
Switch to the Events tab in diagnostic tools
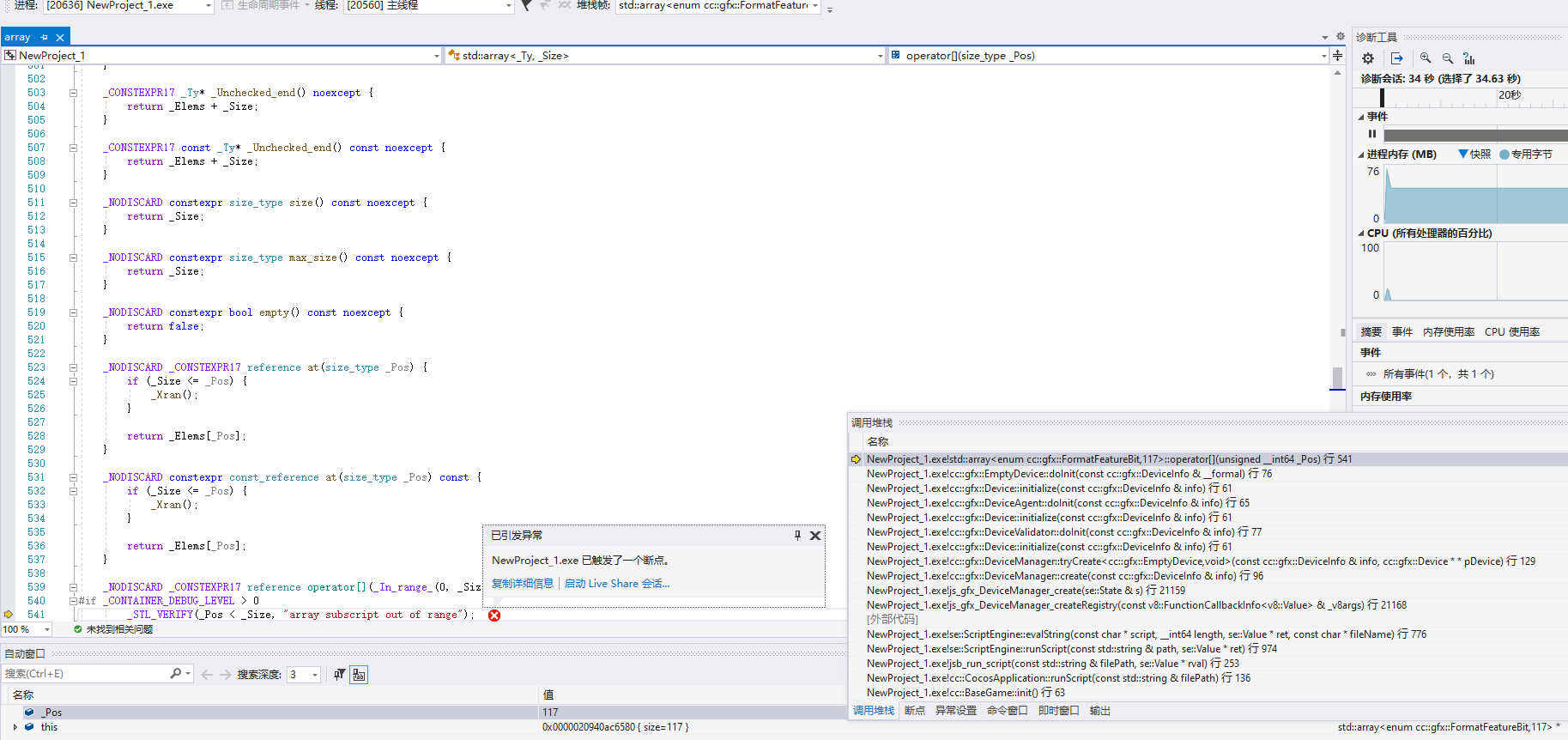[1402, 331]
